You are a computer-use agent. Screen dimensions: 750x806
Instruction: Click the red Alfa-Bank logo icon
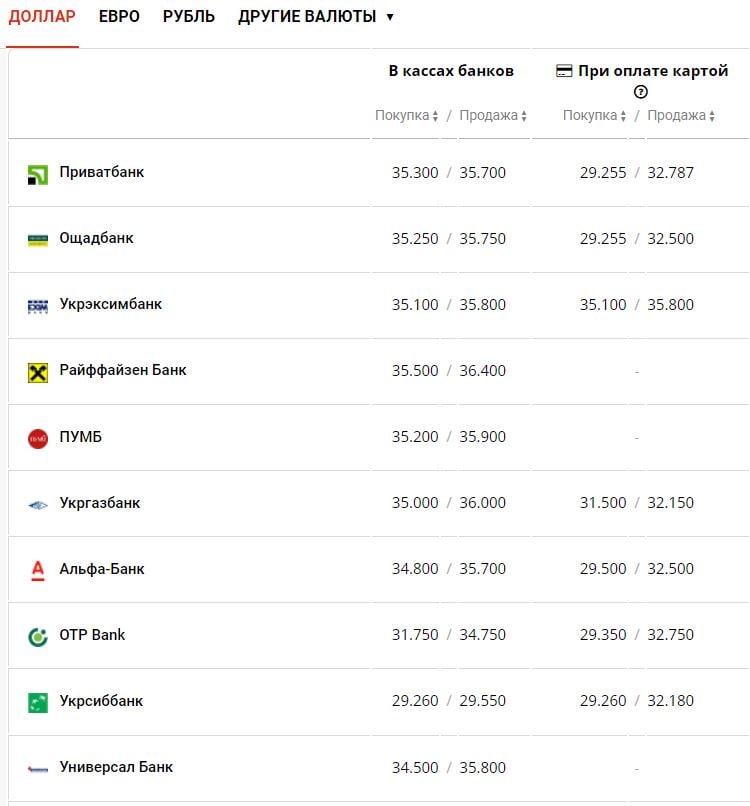tap(38, 570)
